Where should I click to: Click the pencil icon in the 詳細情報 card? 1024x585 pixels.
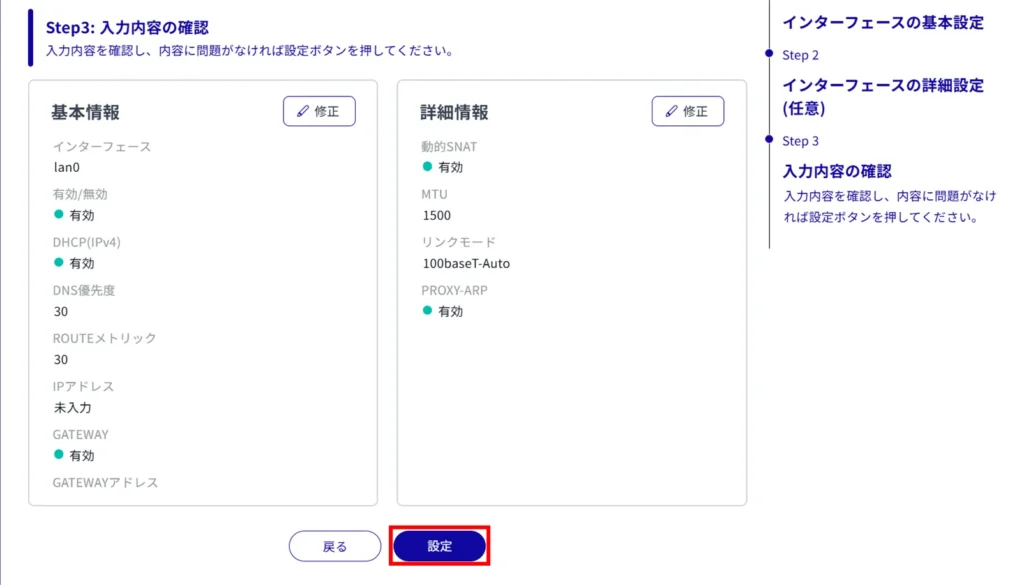pyautogui.click(x=672, y=112)
